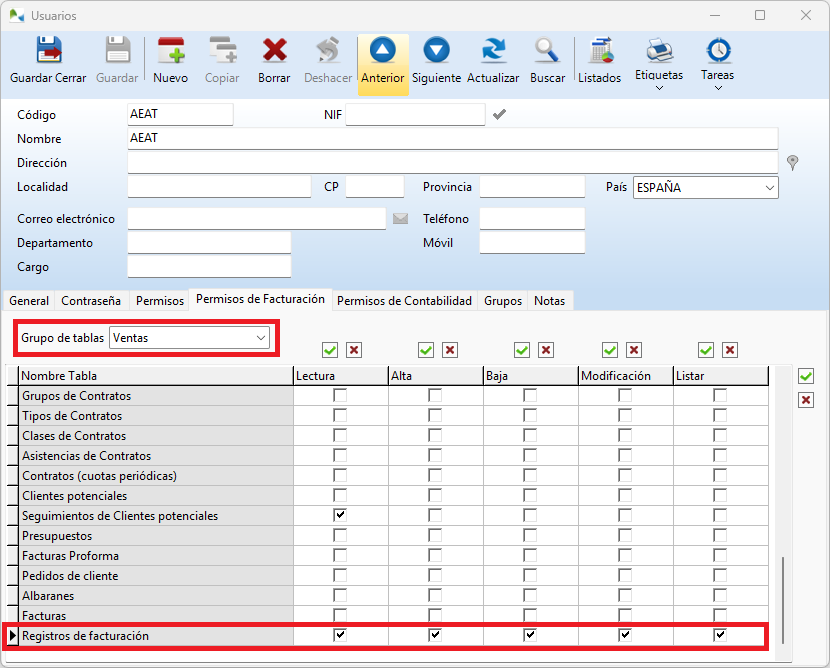Image resolution: width=830 pixels, height=668 pixels.
Task: Open the Grupo de tablas dropdown
Action: point(261,339)
